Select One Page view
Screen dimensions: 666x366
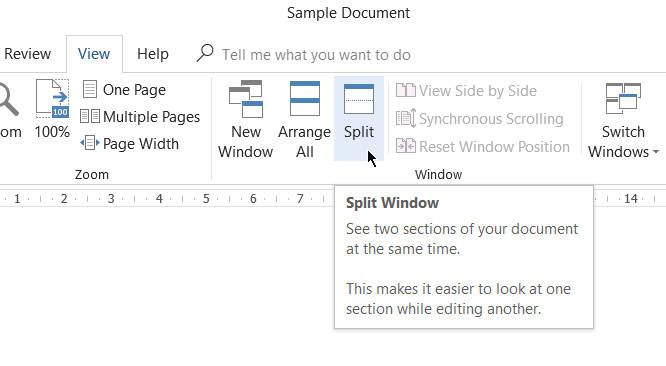point(124,90)
